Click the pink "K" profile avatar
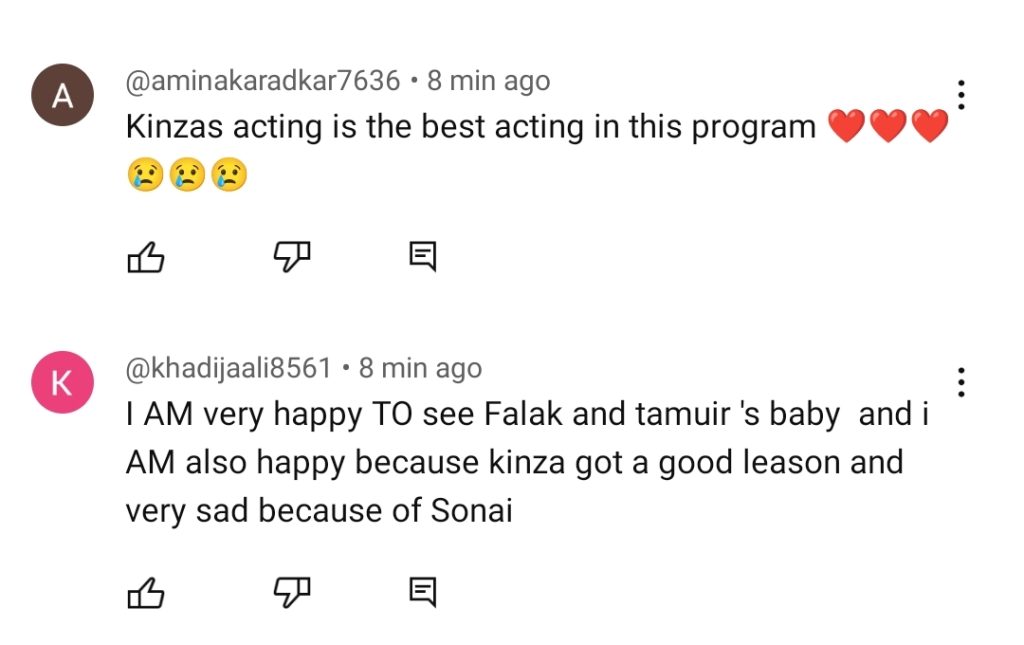1024x645 pixels. pos(63,384)
